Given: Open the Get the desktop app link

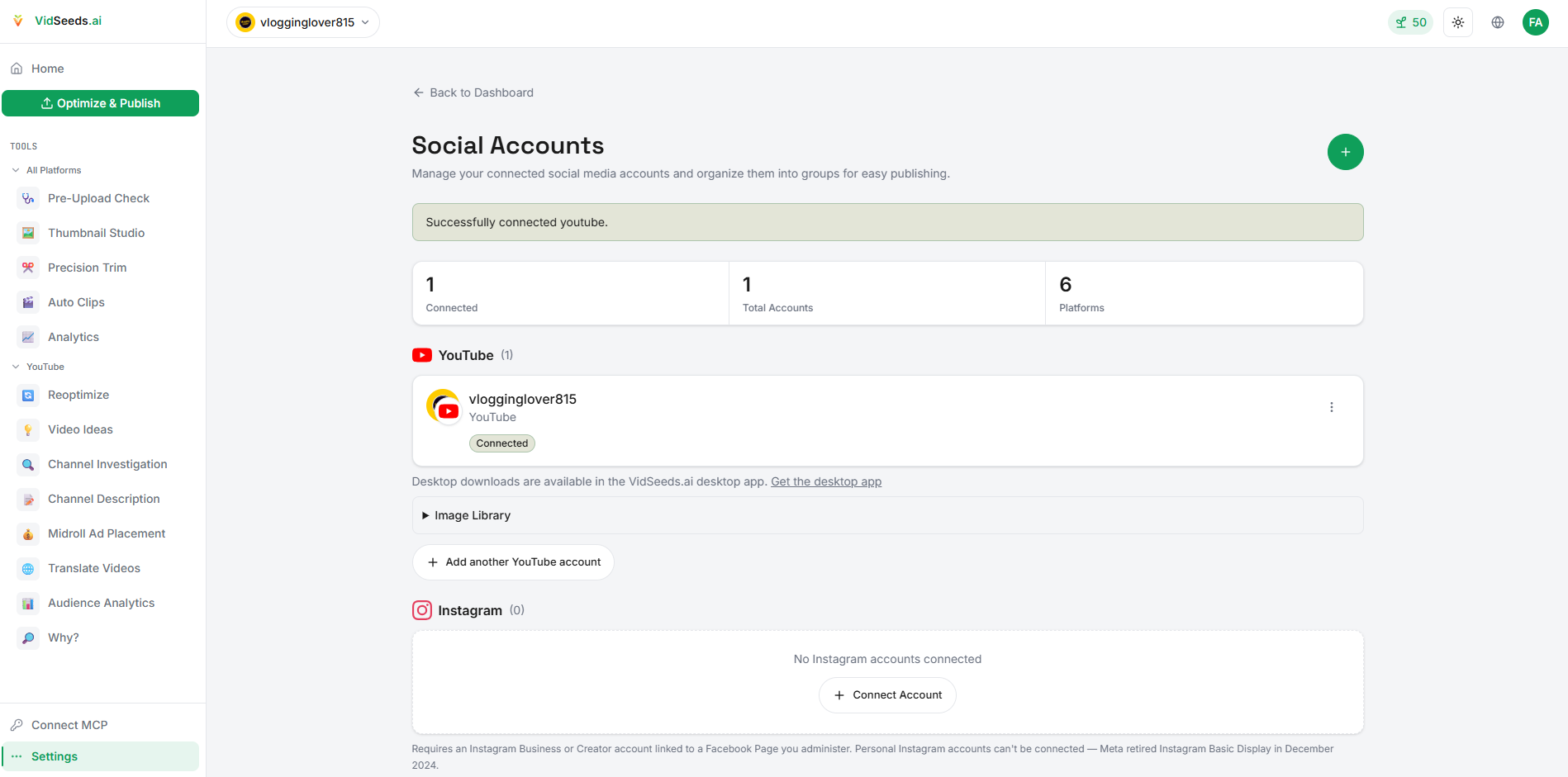Looking at the screenshot, I should coord(826,481).
